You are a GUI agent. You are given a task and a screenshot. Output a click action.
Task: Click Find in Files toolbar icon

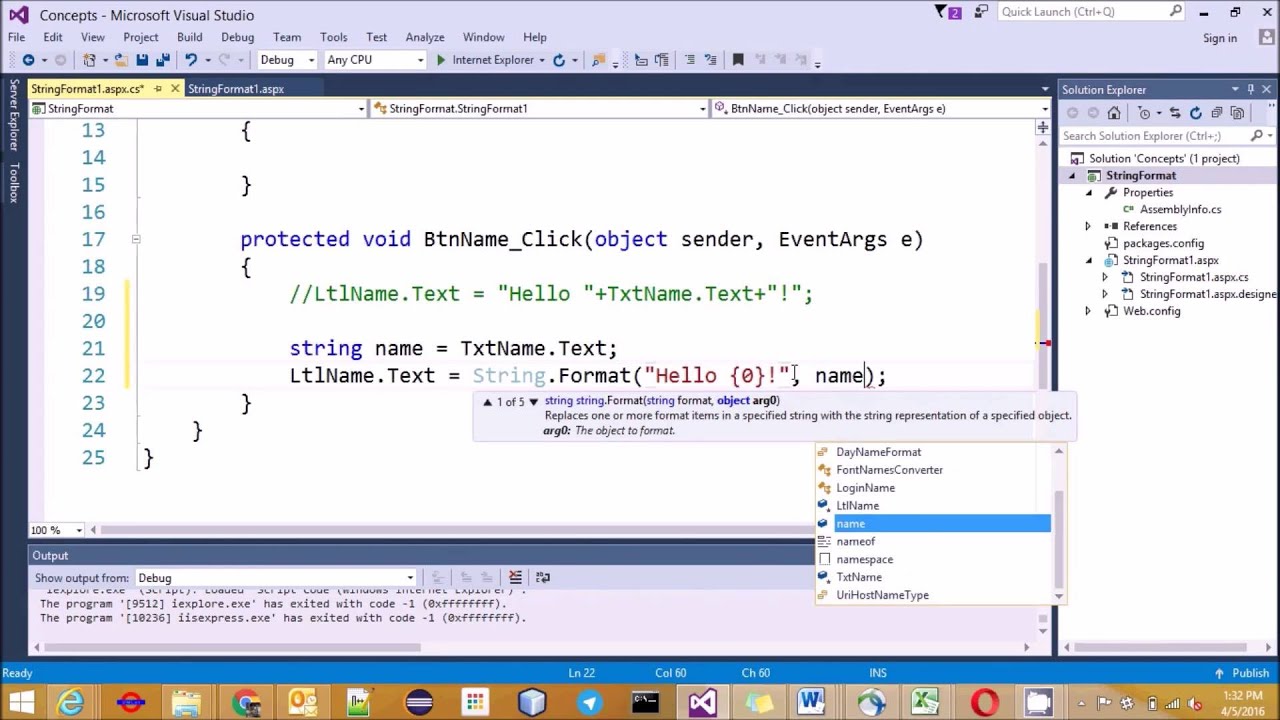pos(599,60)
